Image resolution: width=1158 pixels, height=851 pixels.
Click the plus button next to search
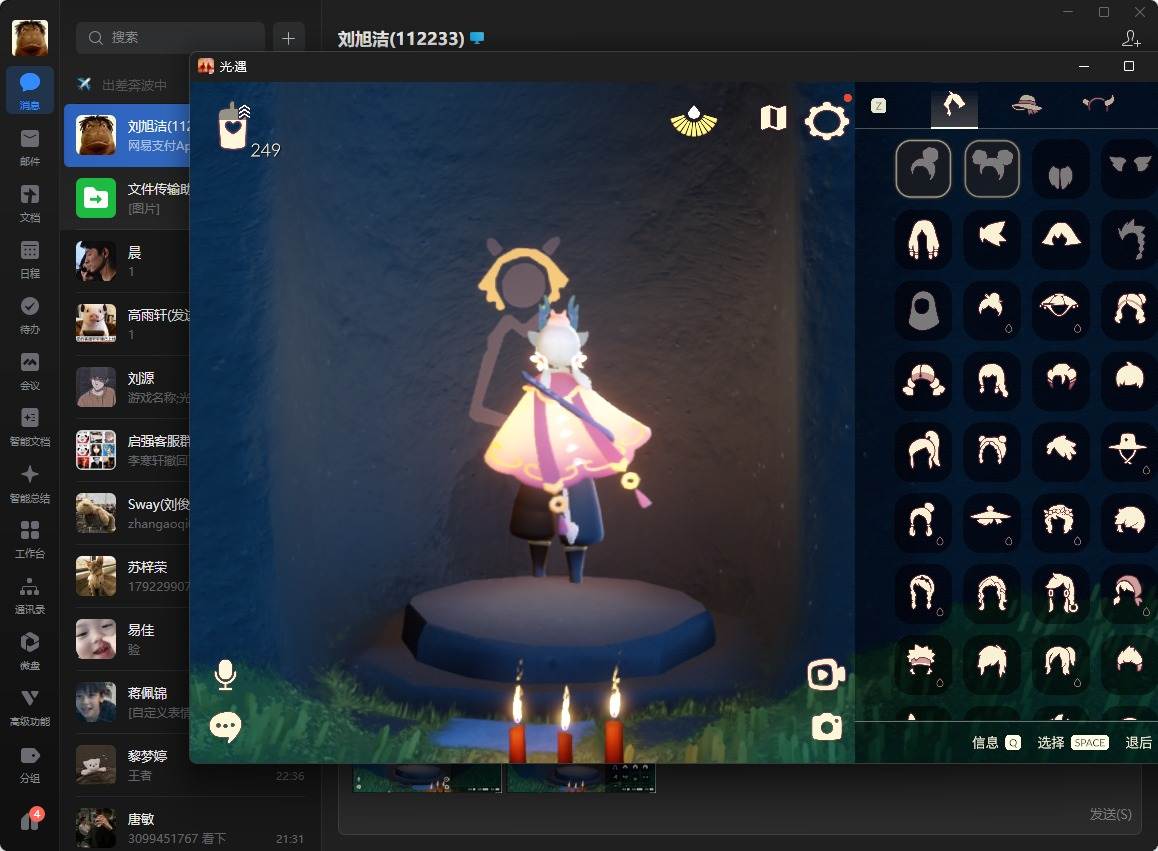pyautogui.click(x=288, y=38)
